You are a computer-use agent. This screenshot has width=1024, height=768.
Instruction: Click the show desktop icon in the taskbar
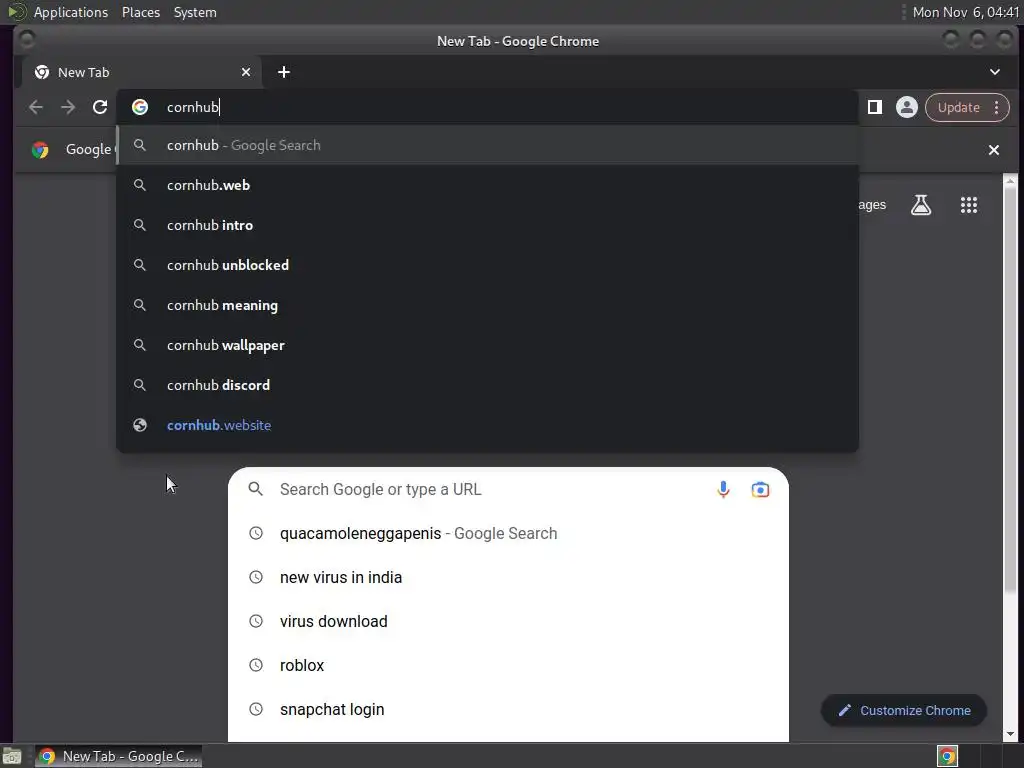click(x=12, y=756)
